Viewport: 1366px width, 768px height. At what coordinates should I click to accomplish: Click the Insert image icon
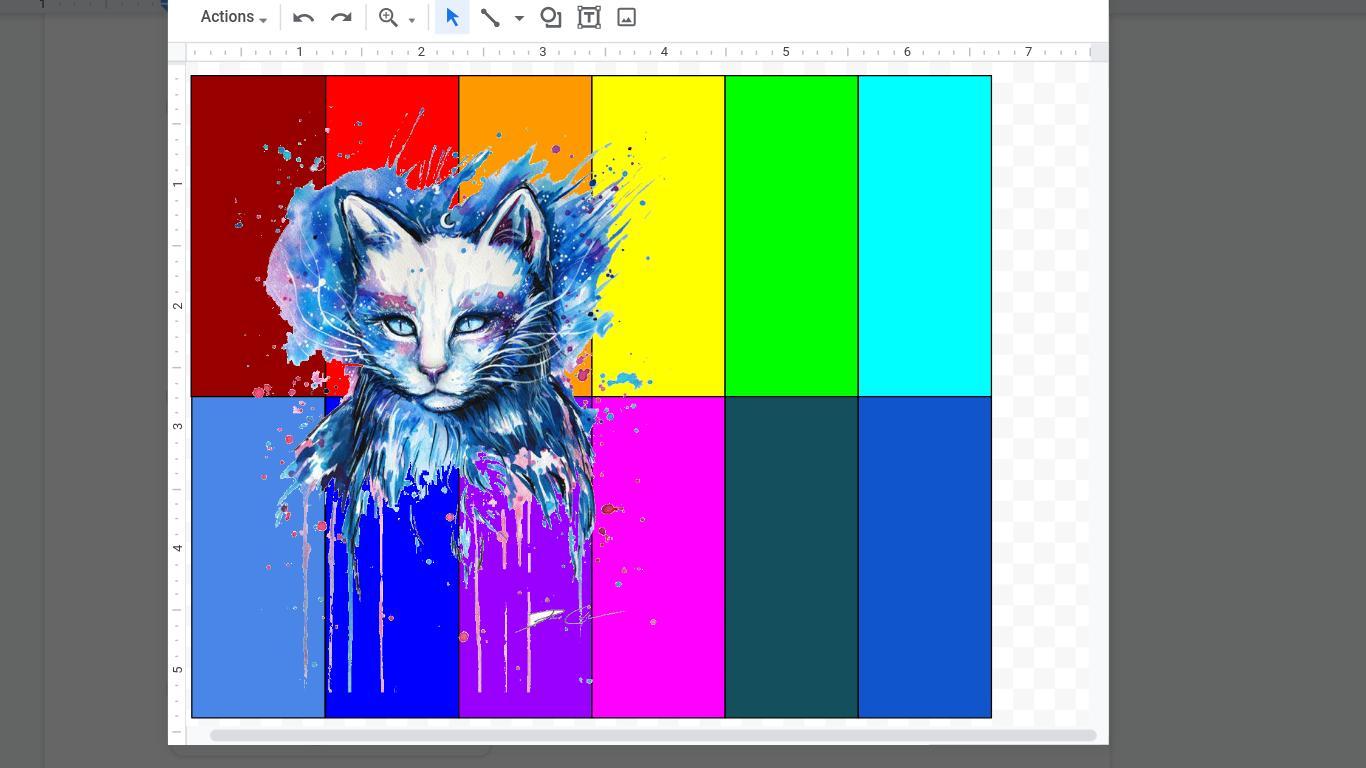pyautogui.click(x=627, y=18)
